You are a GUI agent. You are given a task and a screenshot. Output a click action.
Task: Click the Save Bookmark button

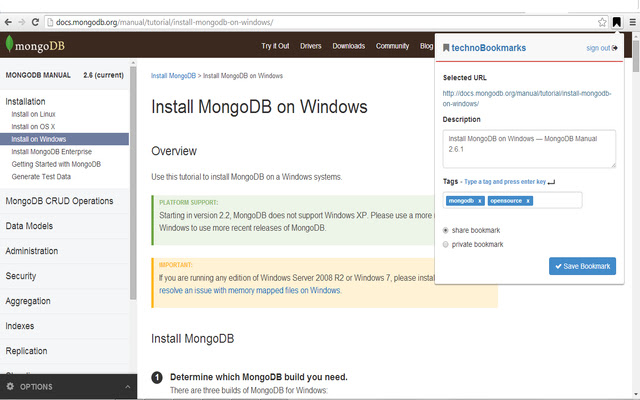pos(582,266)
